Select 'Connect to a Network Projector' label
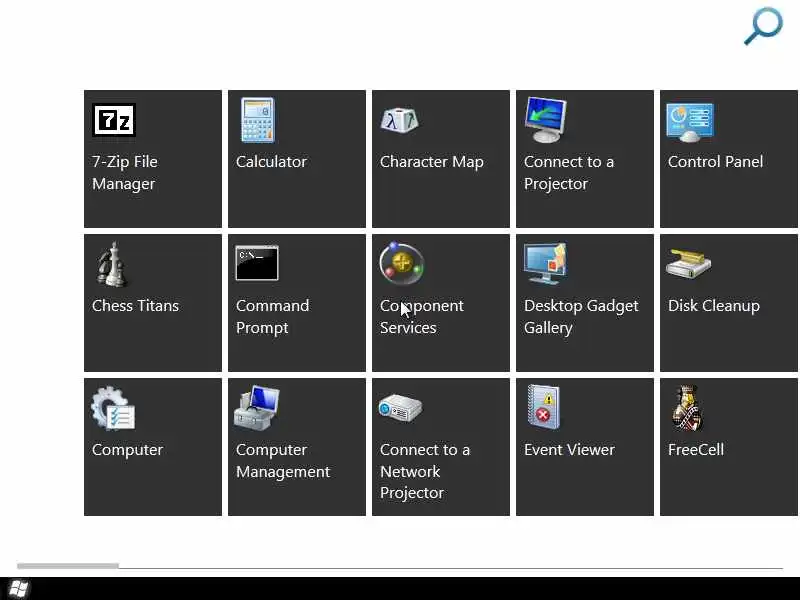The width and height of the screenshot is (800, 600). coord(425,471)
